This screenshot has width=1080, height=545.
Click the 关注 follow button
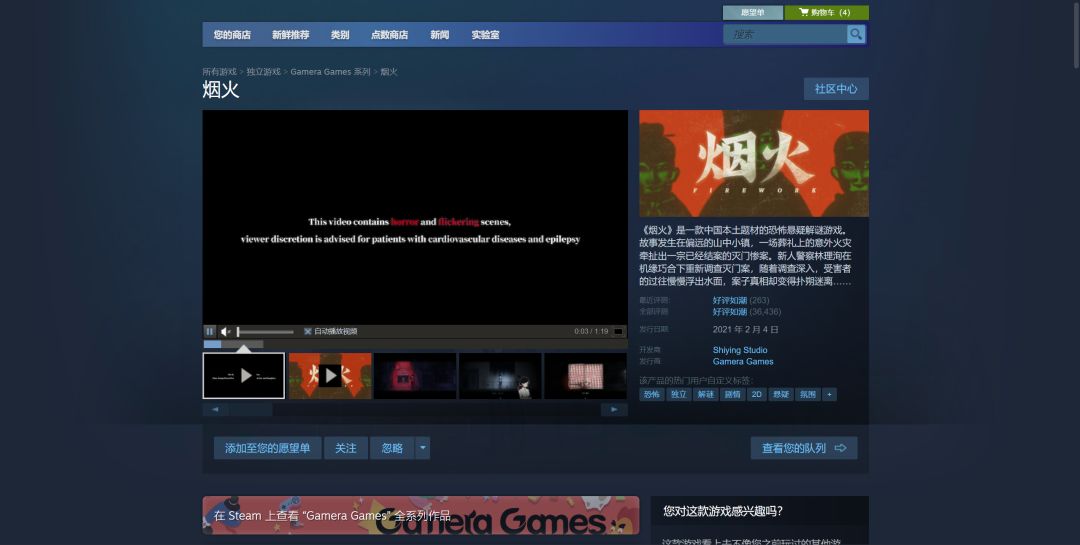(346, 448)
